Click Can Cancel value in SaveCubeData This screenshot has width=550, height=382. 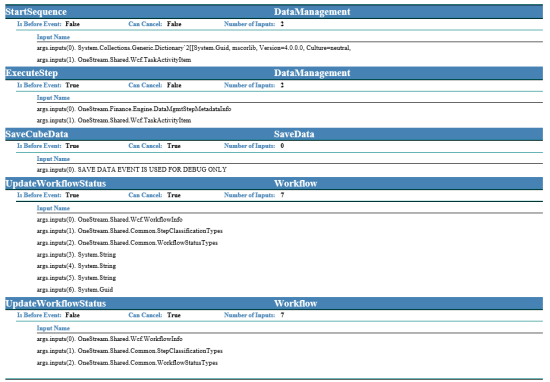click(x=174, y=146)
